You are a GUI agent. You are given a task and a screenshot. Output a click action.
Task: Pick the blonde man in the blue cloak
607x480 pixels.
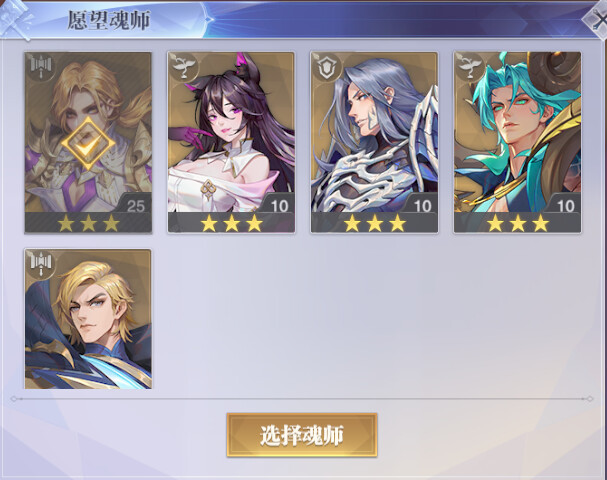pos(88,319)
